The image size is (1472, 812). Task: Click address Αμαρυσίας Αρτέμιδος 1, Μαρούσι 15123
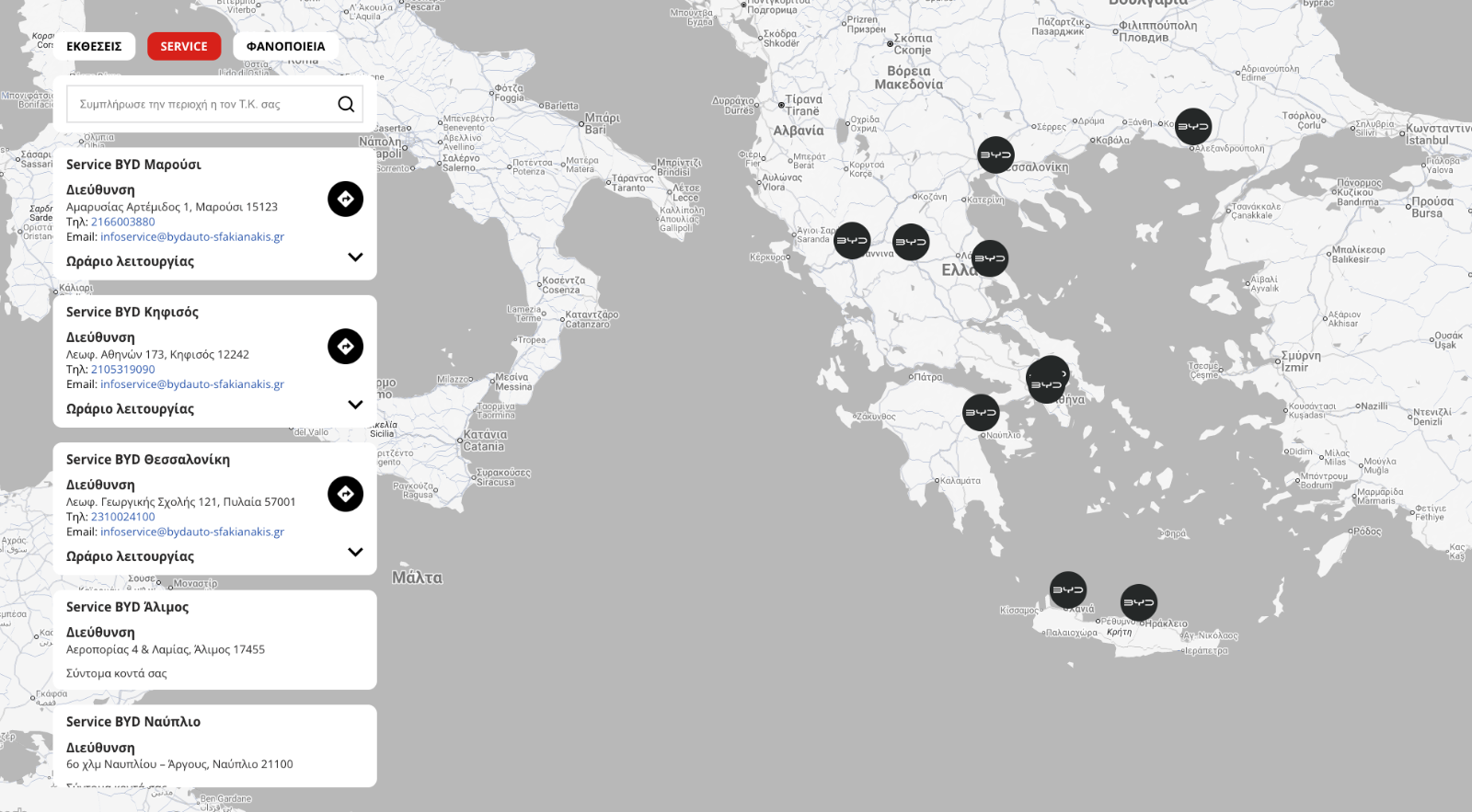[172, 207]
